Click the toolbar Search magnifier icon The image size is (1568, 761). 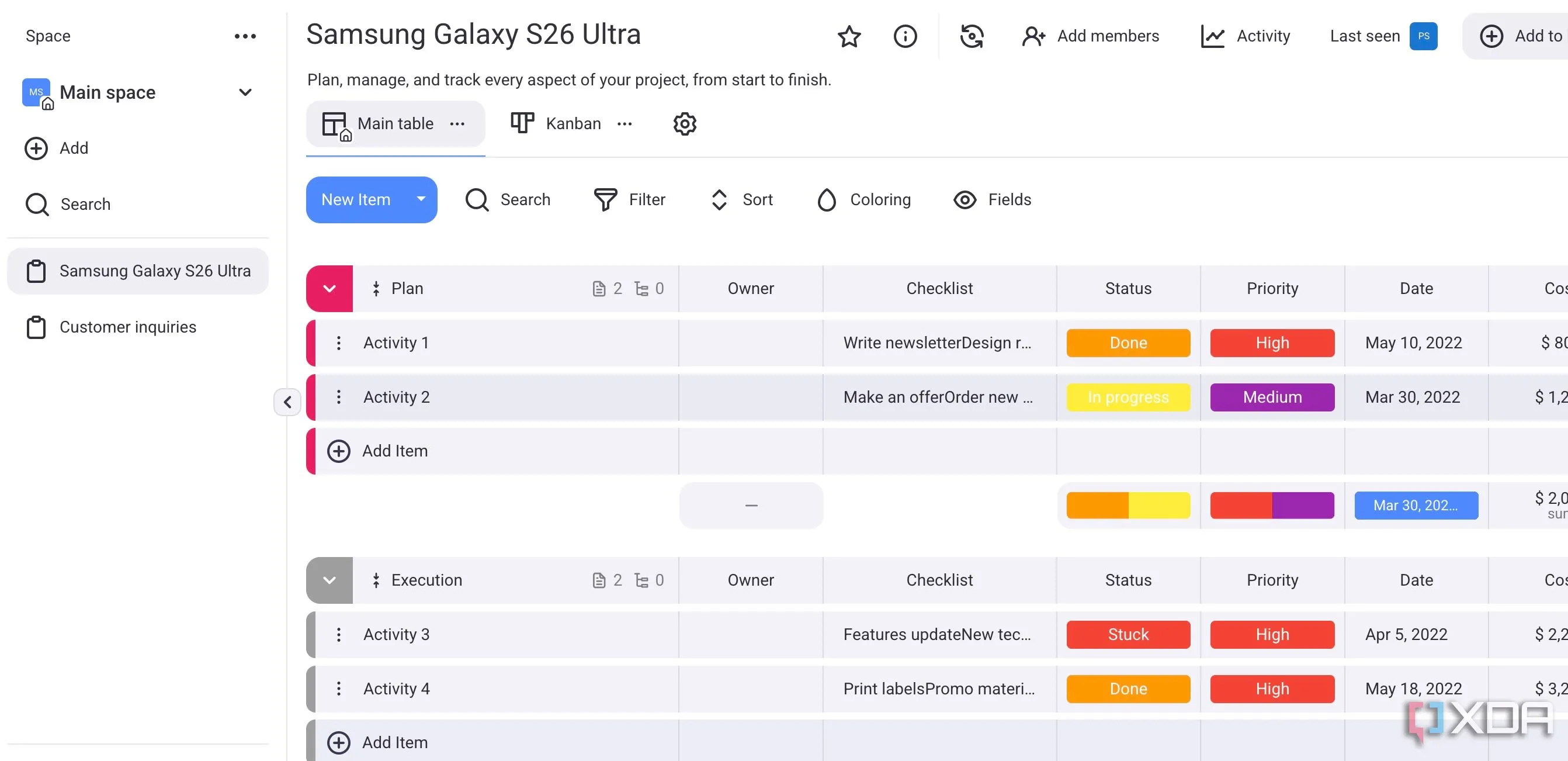(477, 200)
